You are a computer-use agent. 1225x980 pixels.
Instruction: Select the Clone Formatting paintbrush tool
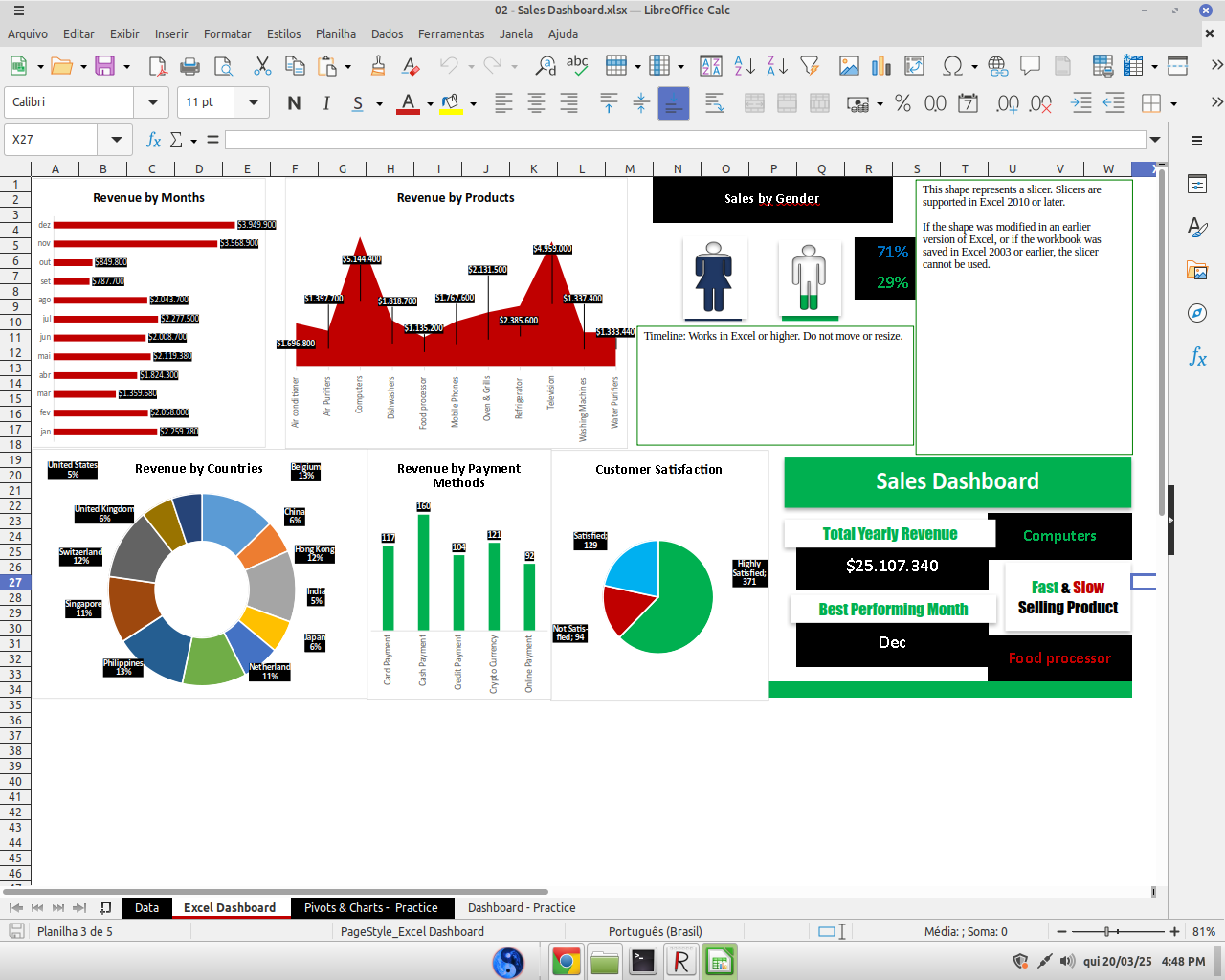click(379, 66)
